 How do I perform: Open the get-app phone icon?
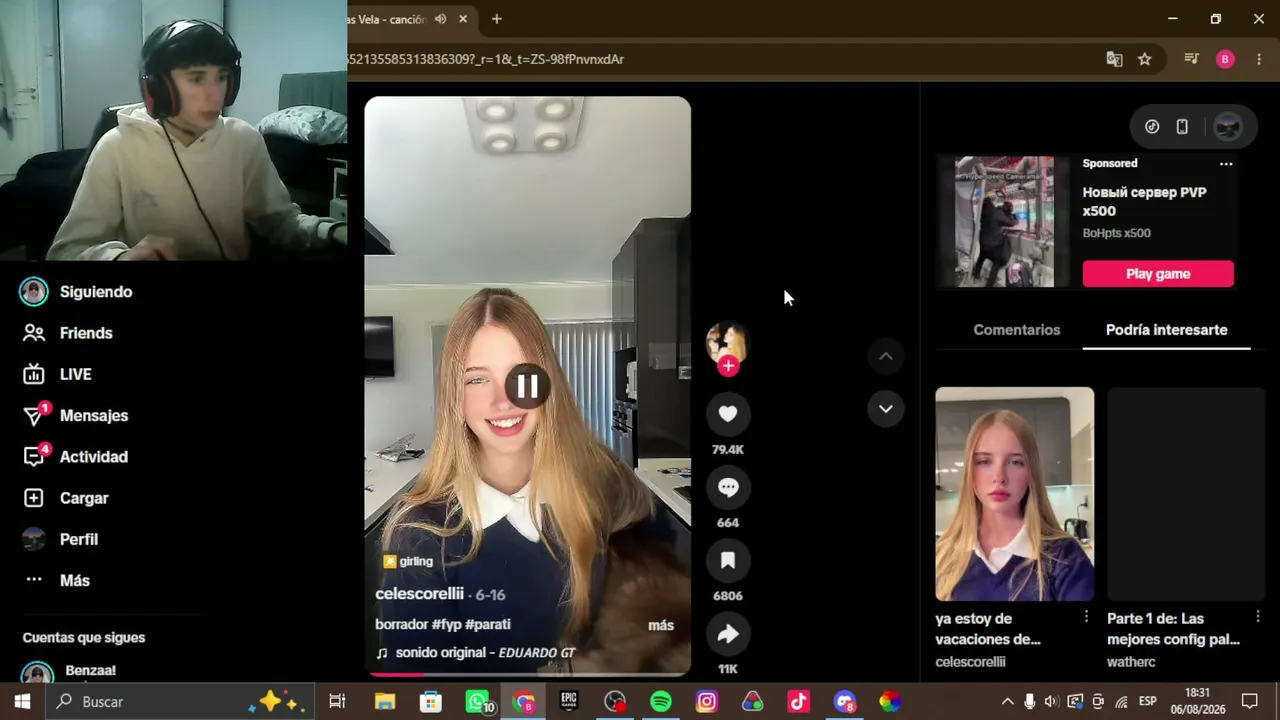pos(1182,127)
